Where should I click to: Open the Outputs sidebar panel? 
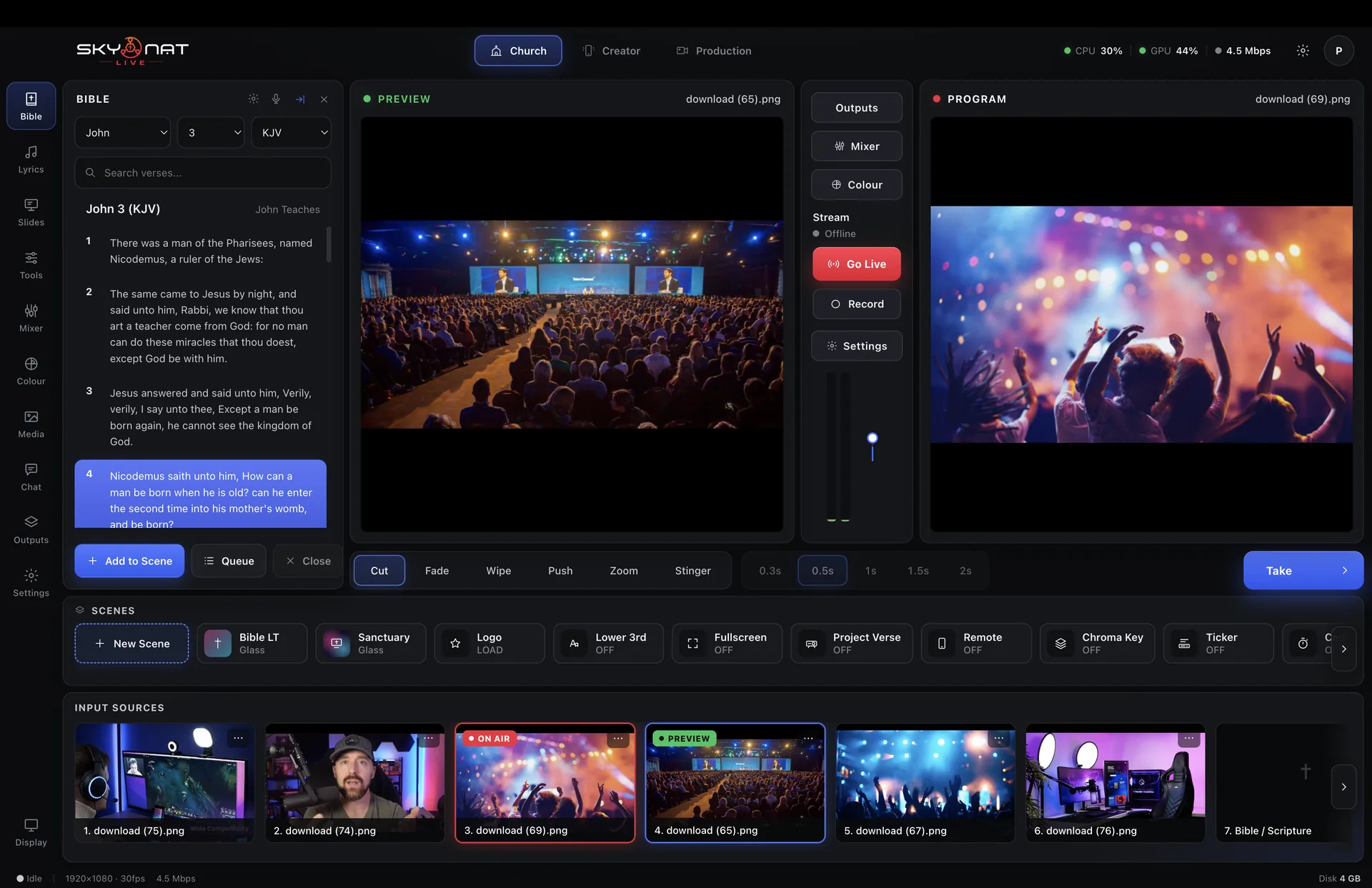click(31, 529)
